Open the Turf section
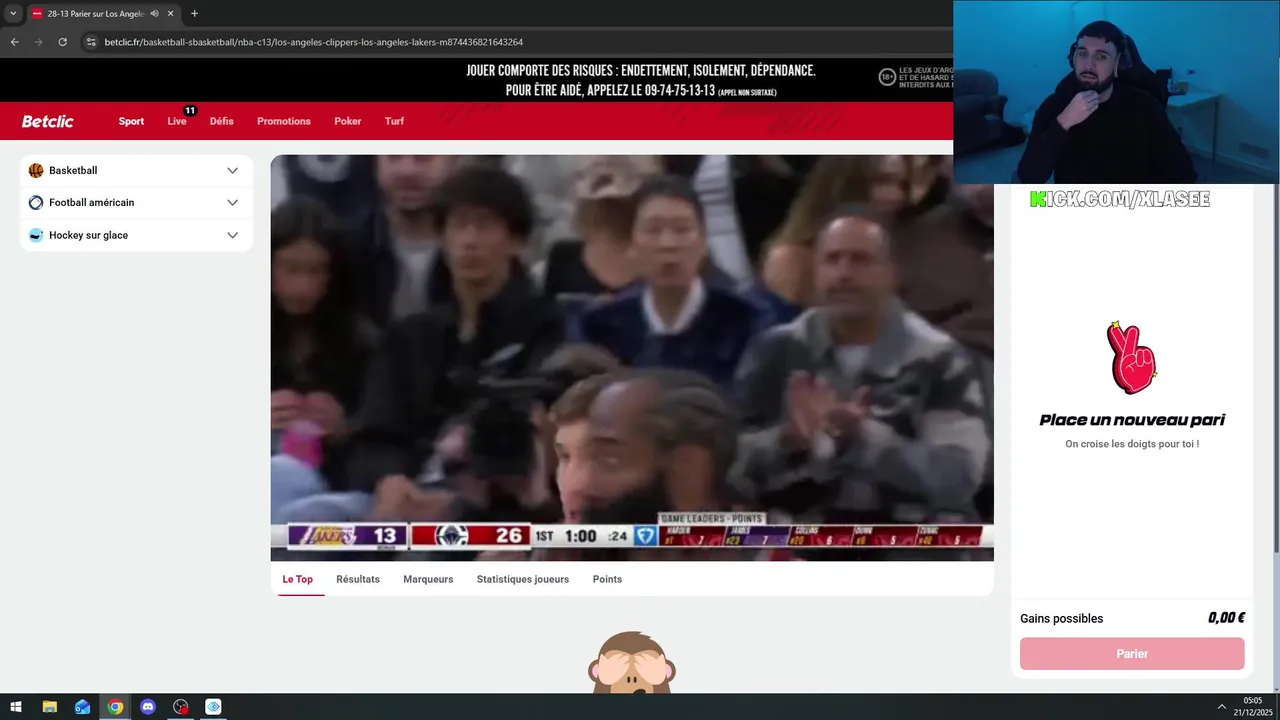This screenshot has width=1280, height=720. pyautogui.click(x=395, y=121)
